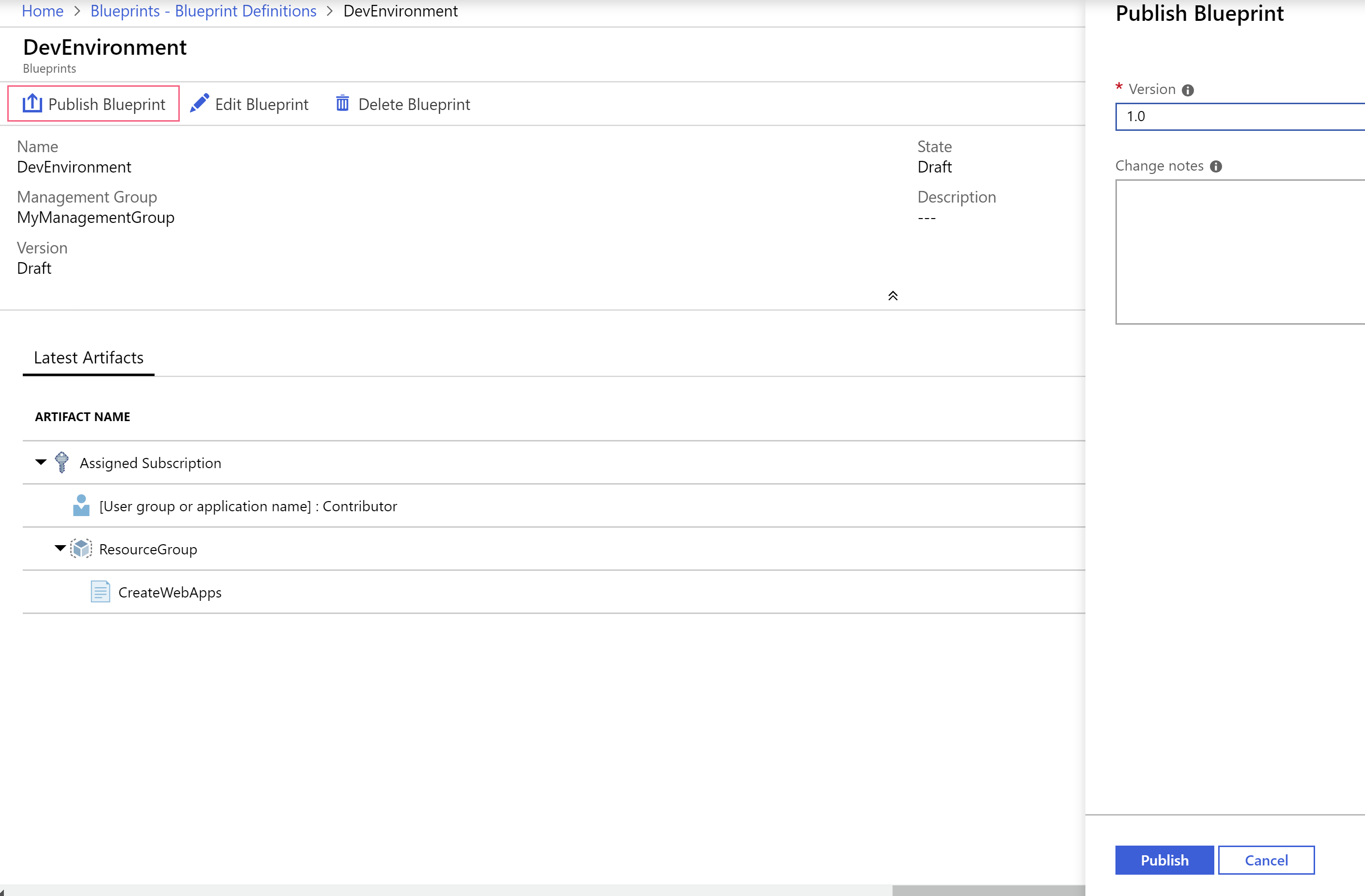Collapse the ResourceGroup tree node

point(60,548)
